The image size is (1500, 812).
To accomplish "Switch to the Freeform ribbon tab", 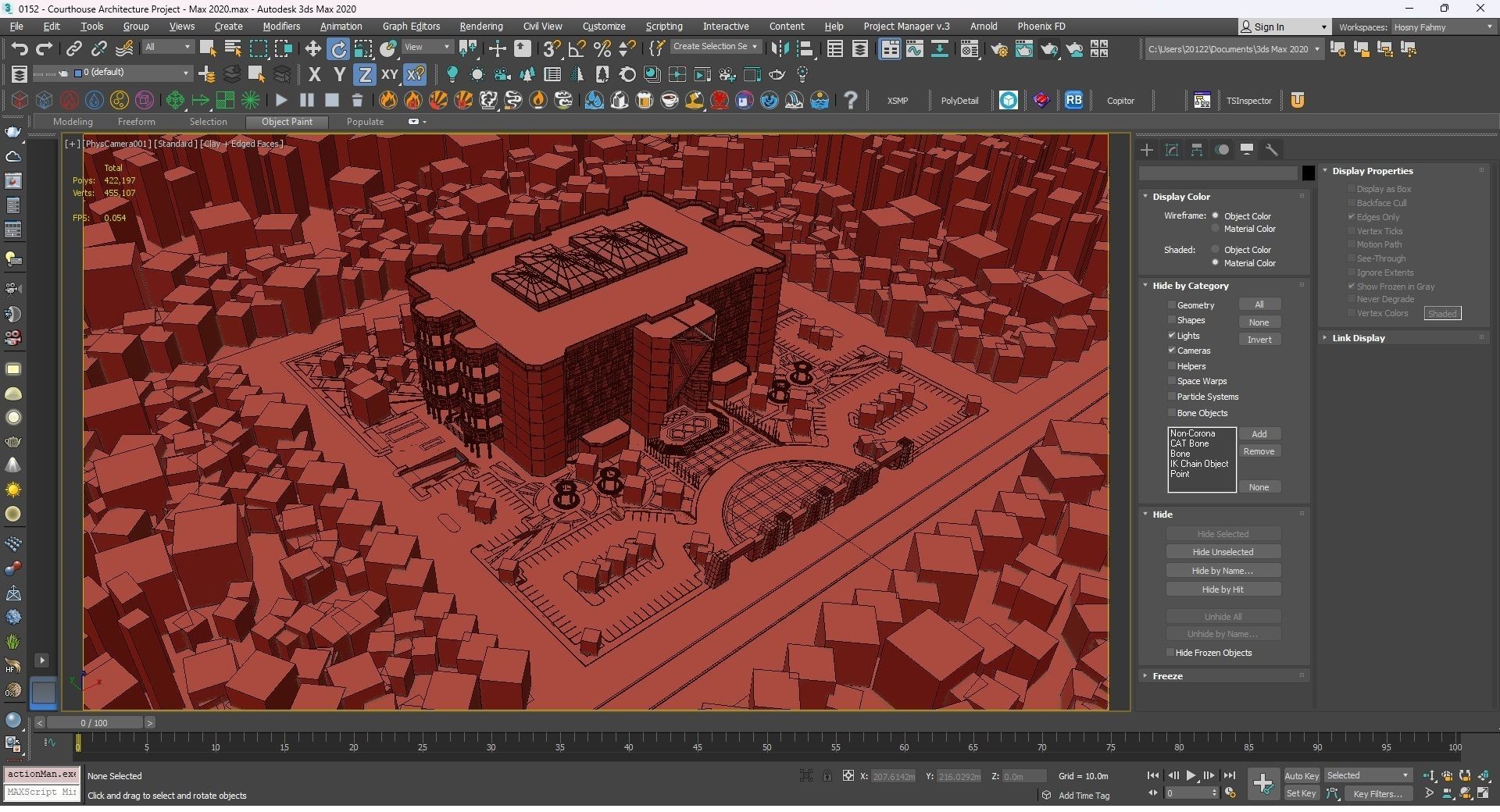I will (136, 122).
